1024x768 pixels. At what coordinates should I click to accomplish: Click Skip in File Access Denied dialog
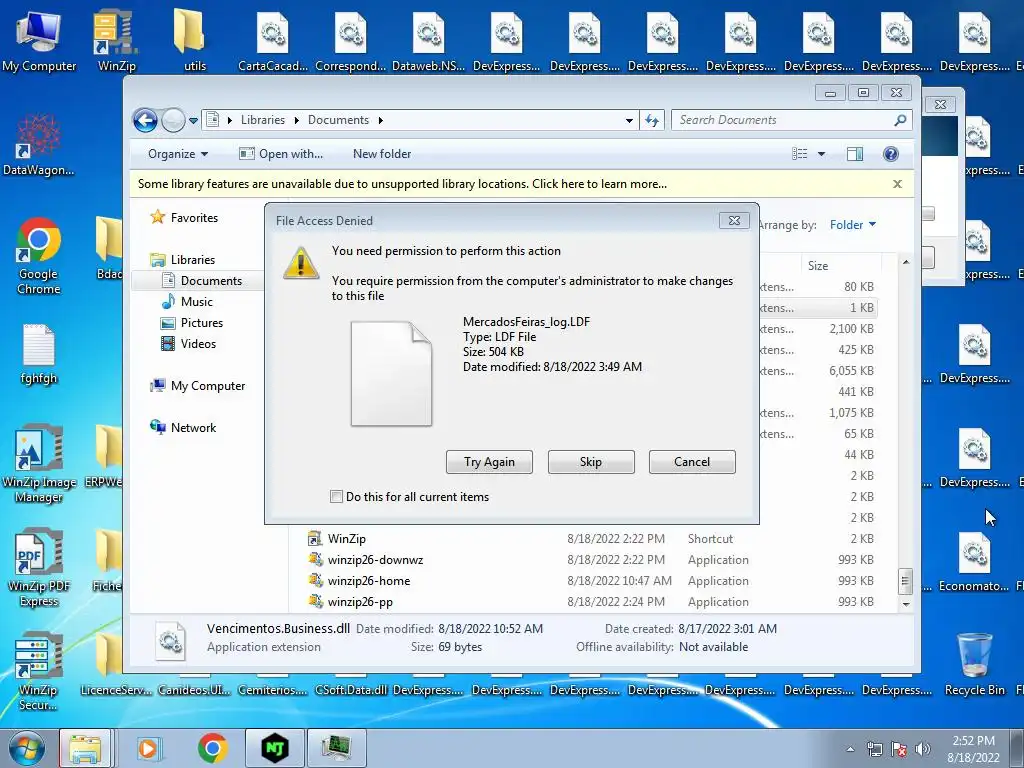(x=591, y=462)
